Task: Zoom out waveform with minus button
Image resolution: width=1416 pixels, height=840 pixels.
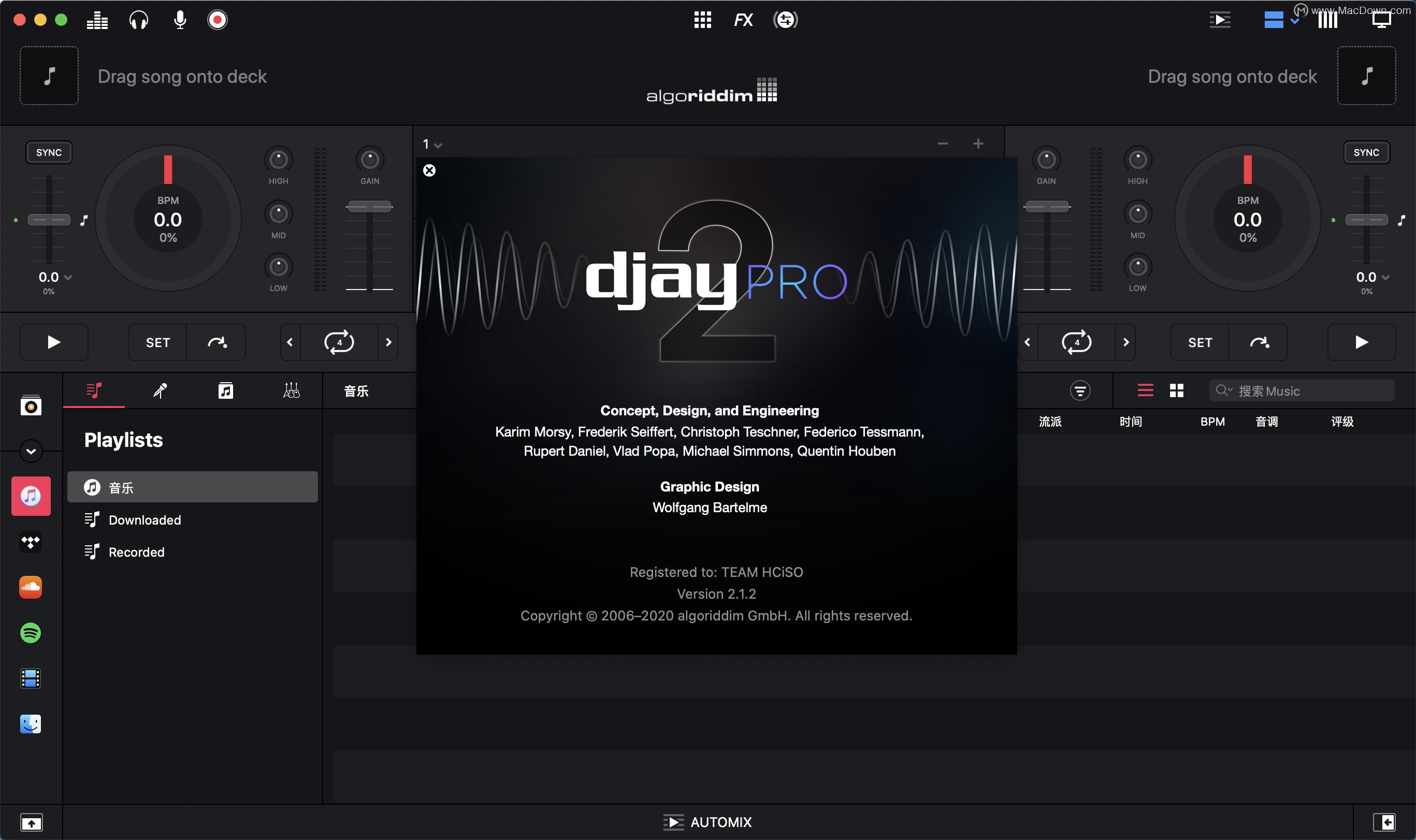Action: tap(943, 144)
